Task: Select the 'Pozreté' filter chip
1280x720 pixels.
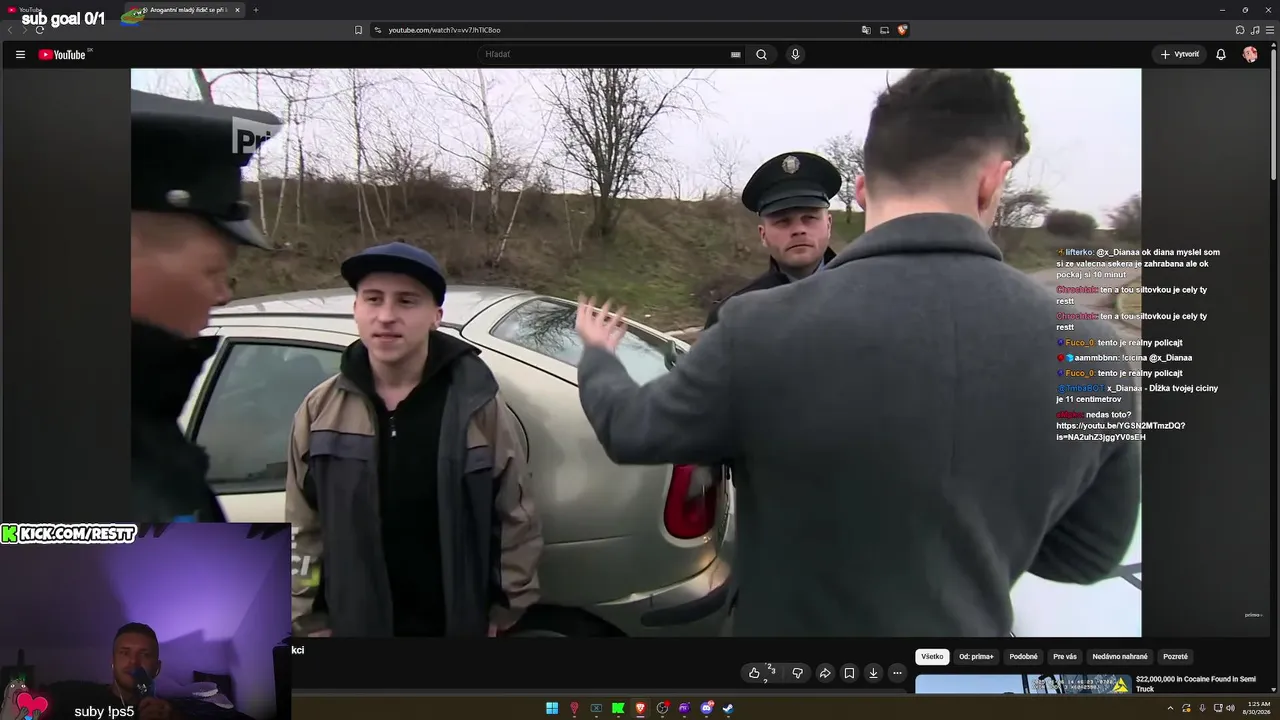Action: pyautogui.click(x=1175, y=657)
